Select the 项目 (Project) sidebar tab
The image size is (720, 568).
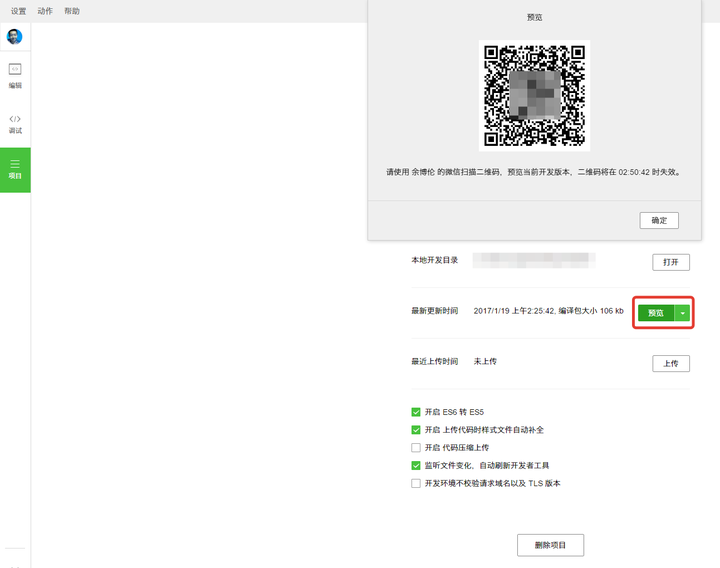point(15,170)
